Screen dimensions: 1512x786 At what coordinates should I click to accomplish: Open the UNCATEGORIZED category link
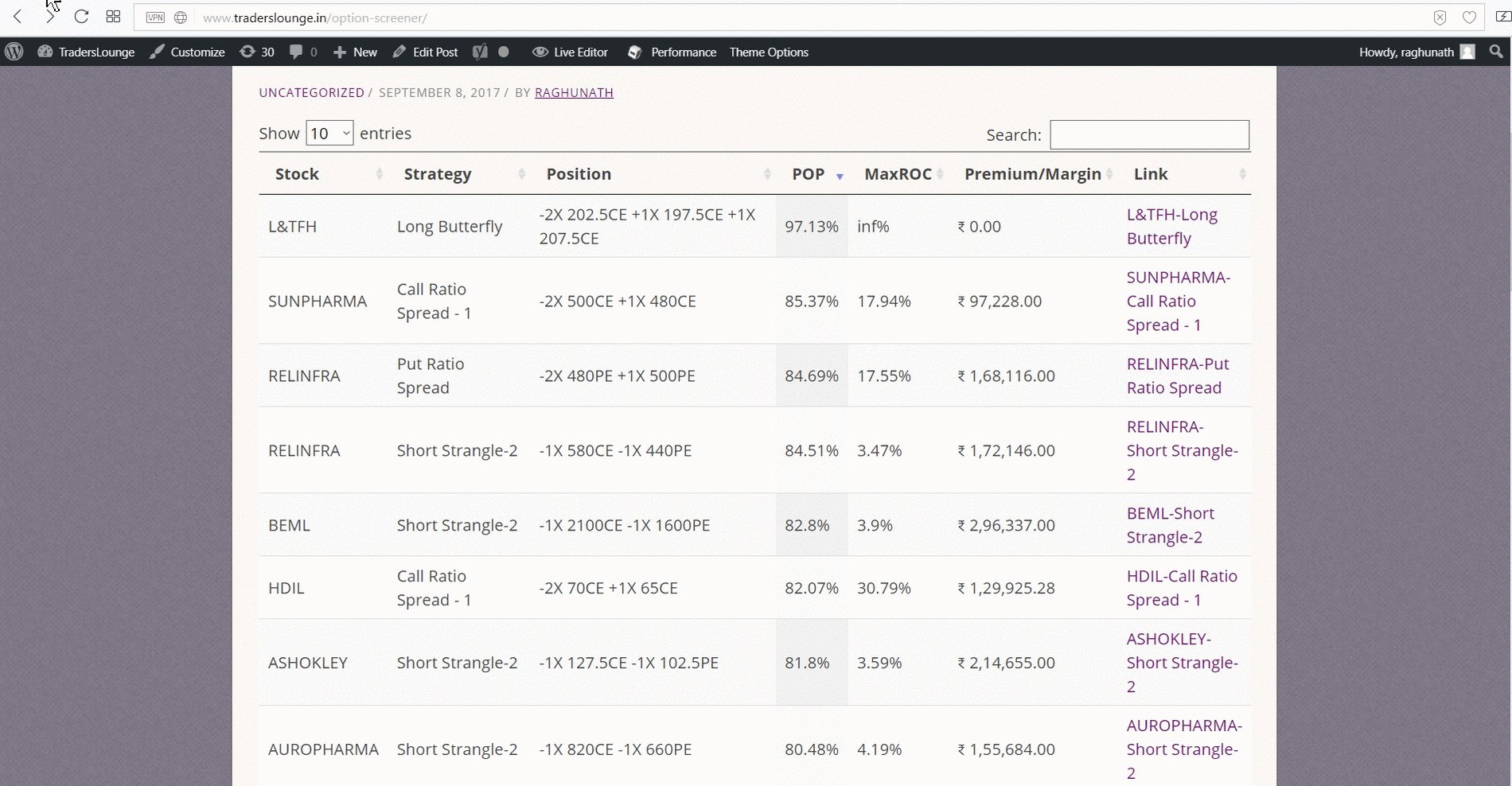click(x=311, y=92)
